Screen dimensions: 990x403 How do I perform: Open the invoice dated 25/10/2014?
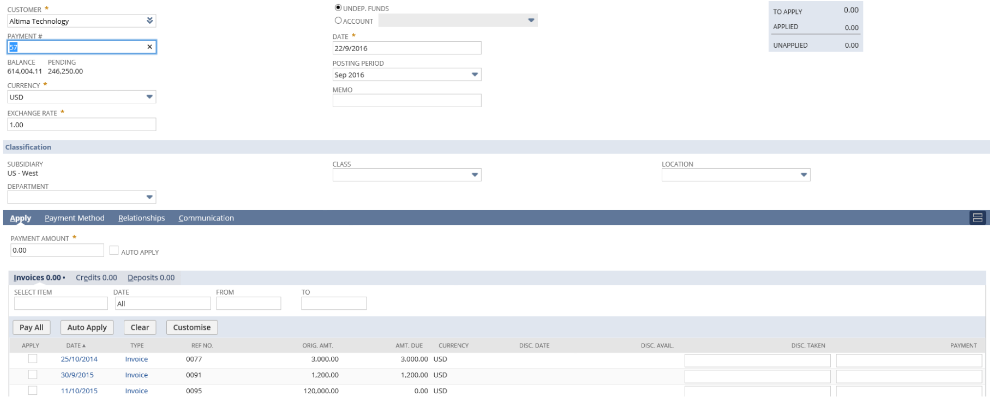[x=79, y=359]
